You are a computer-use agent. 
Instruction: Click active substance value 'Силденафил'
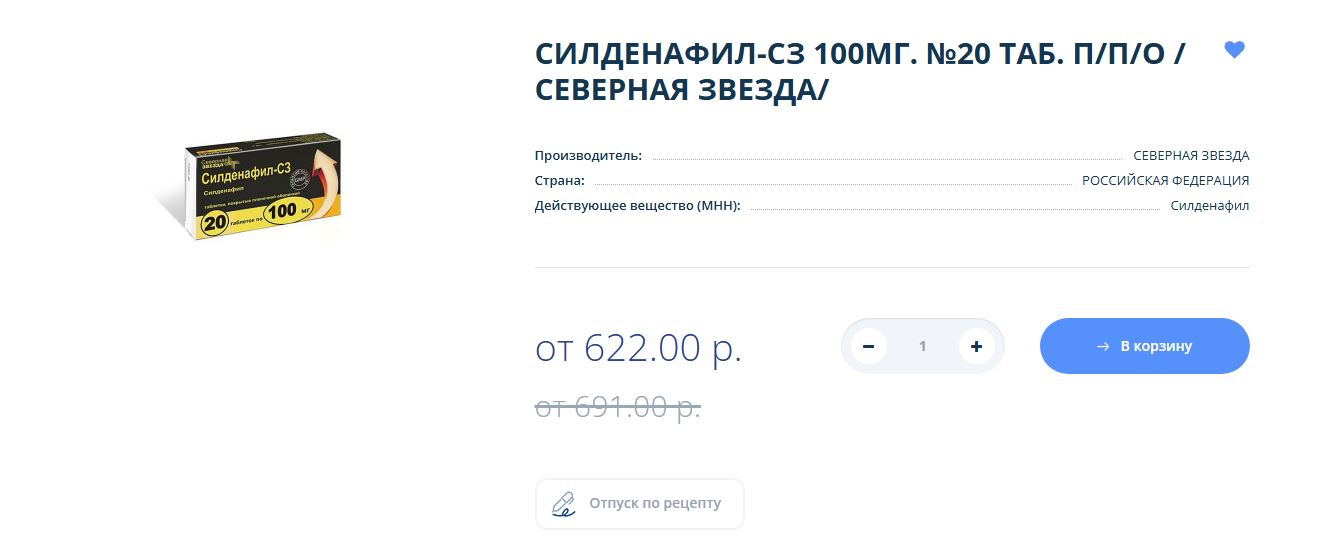coord(1209,206)
